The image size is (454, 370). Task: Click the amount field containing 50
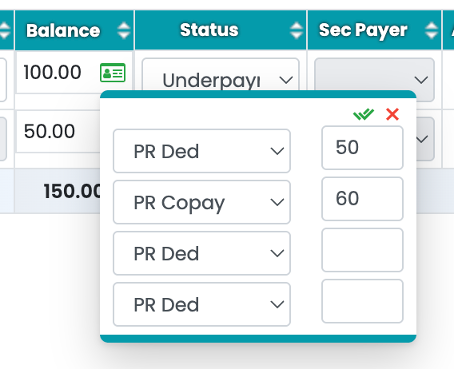pos(362,148)
